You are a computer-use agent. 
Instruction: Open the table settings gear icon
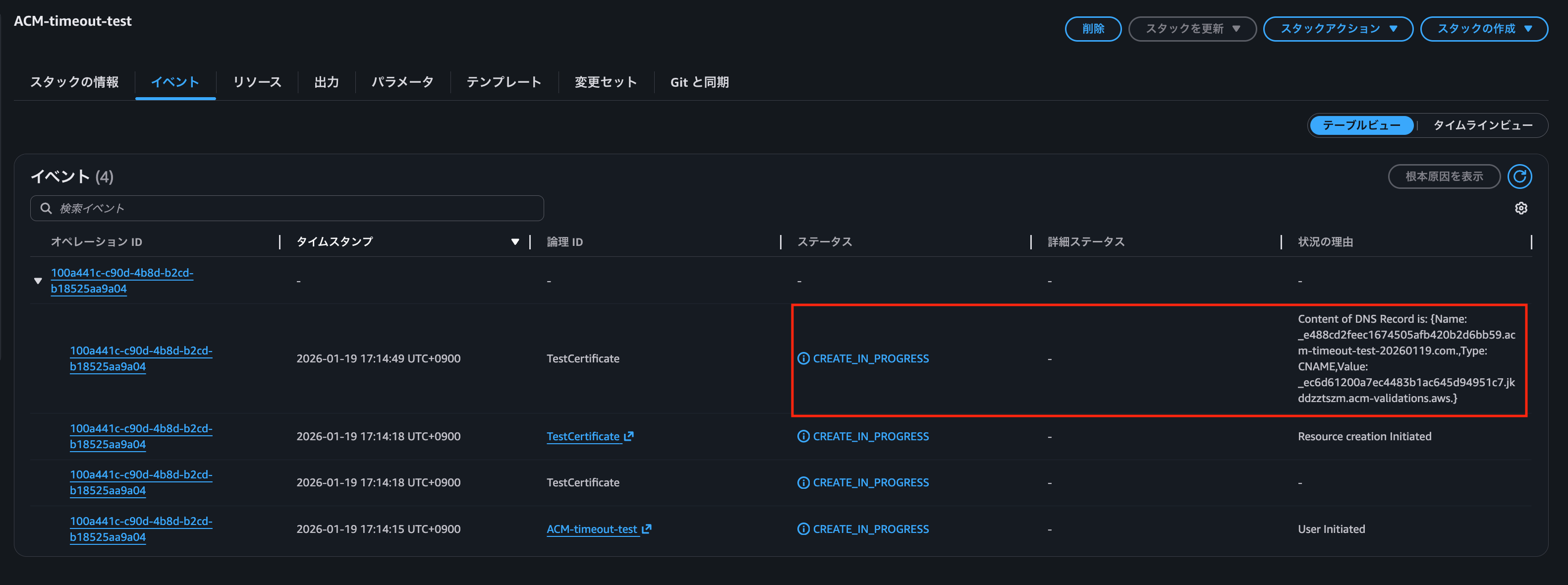click(1520, 208)
